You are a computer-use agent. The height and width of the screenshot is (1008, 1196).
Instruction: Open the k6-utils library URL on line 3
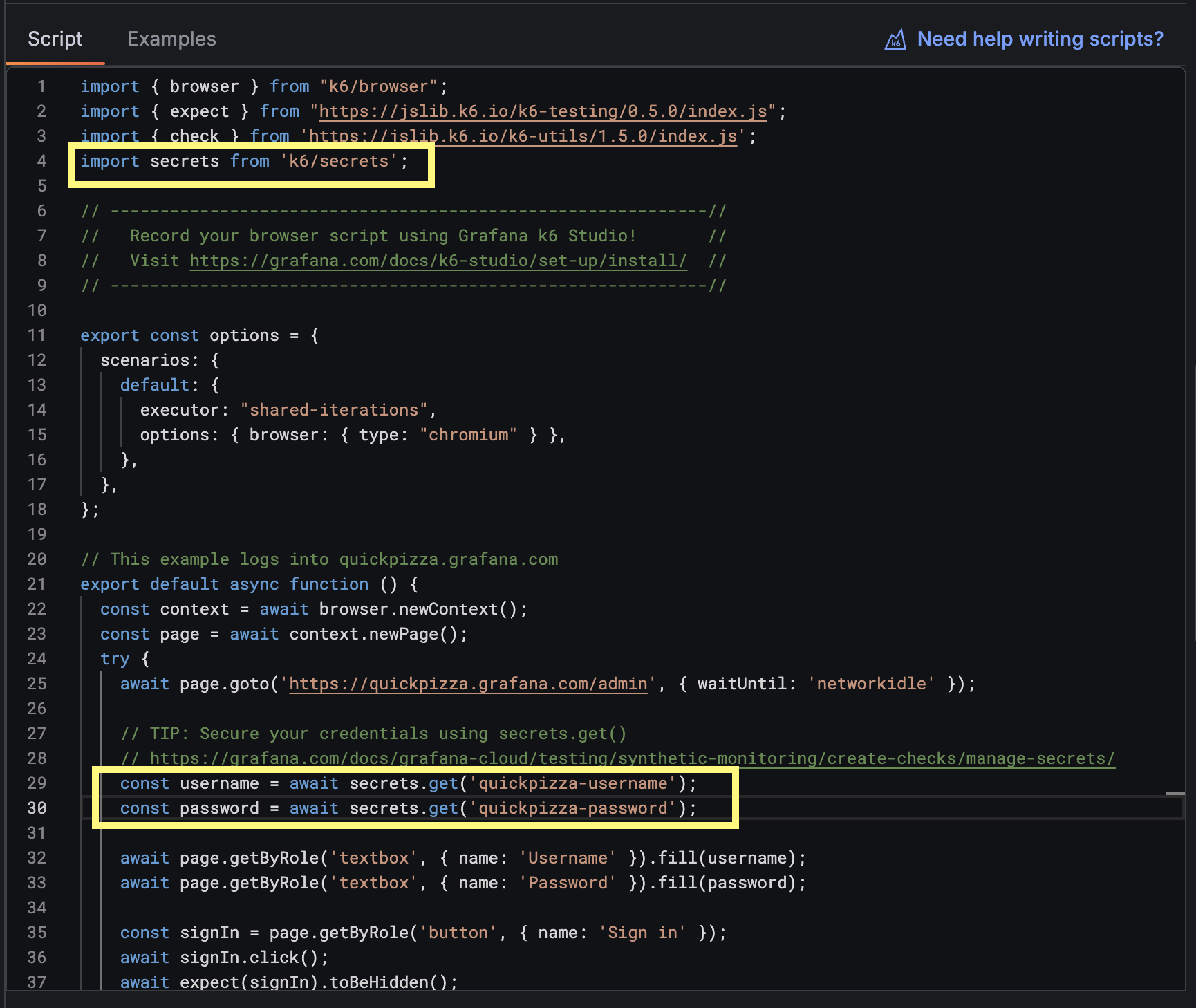point(523,136)
